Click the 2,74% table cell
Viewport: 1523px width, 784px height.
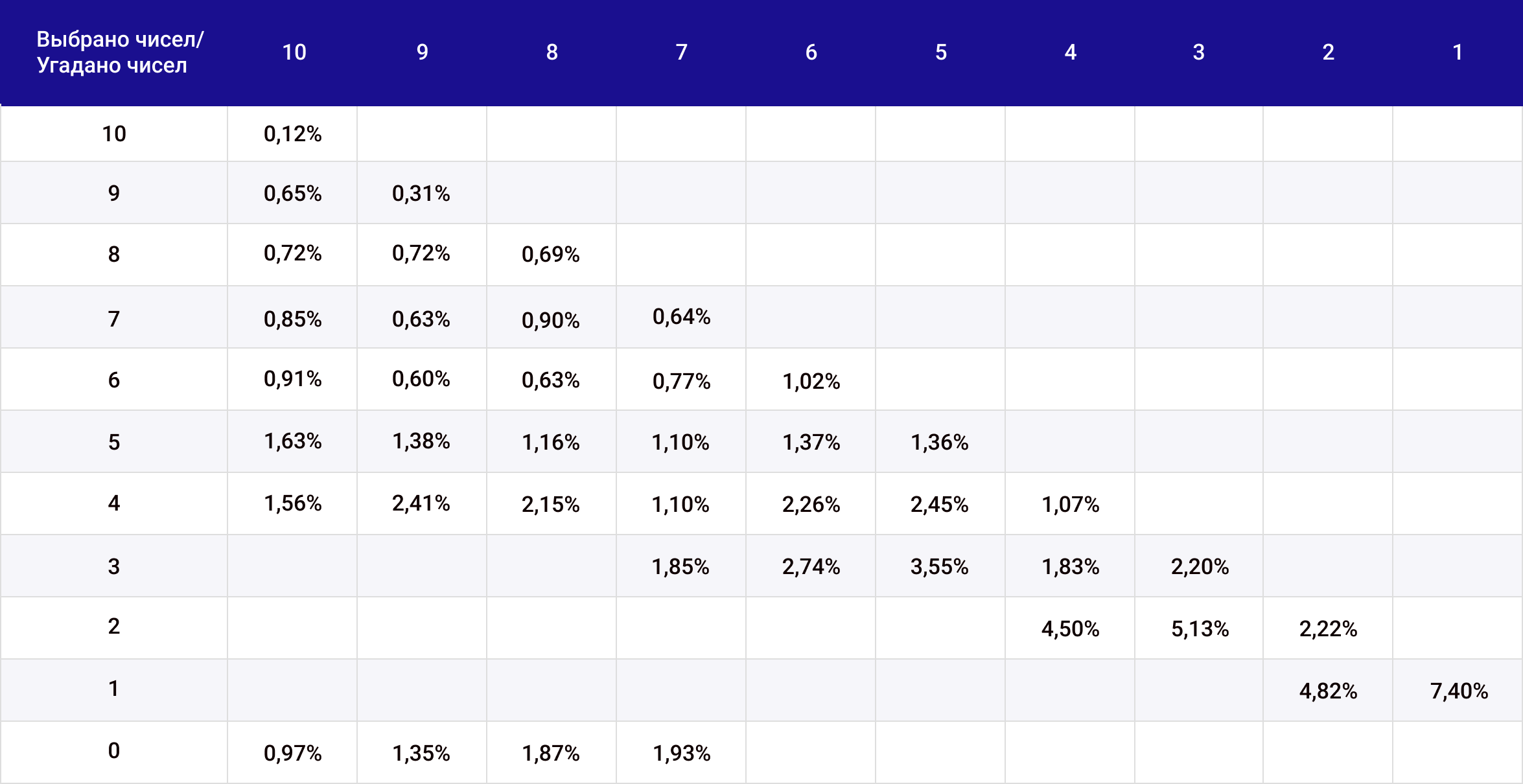[811, 567]
